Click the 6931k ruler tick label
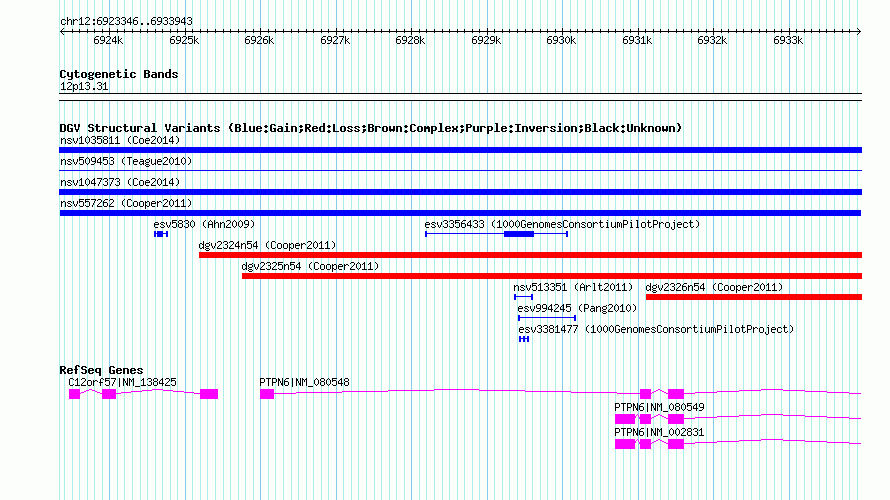Viewport: 890px width, 500px height. (x=637, y=40)
